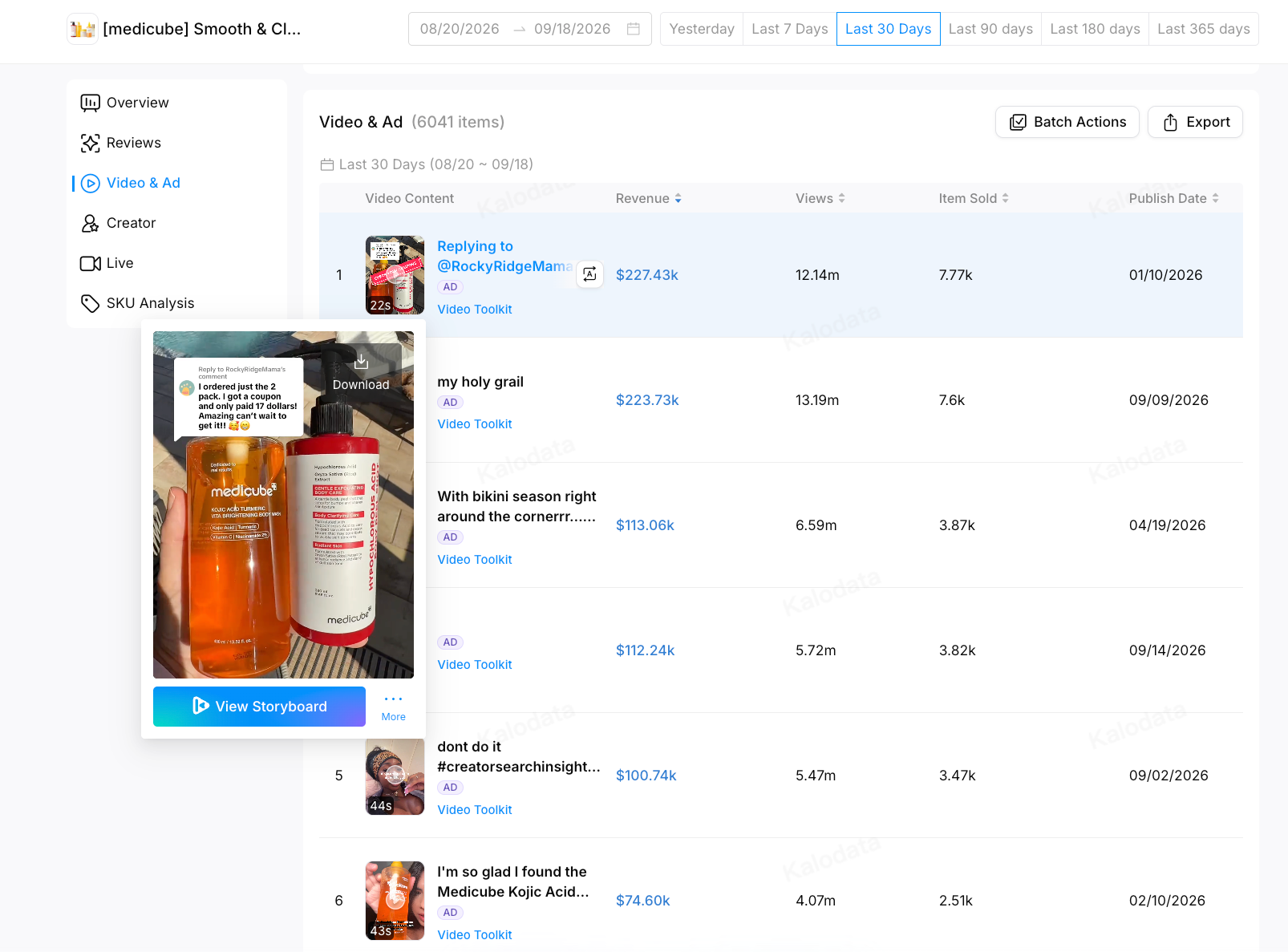Play the 43s video thumbnail in row 6
1288x952 pixels.
(395, 900)
